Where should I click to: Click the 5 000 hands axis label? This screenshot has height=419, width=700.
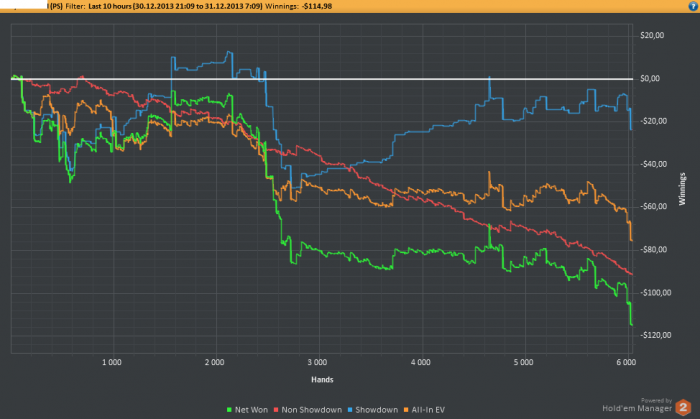(523, 362)
